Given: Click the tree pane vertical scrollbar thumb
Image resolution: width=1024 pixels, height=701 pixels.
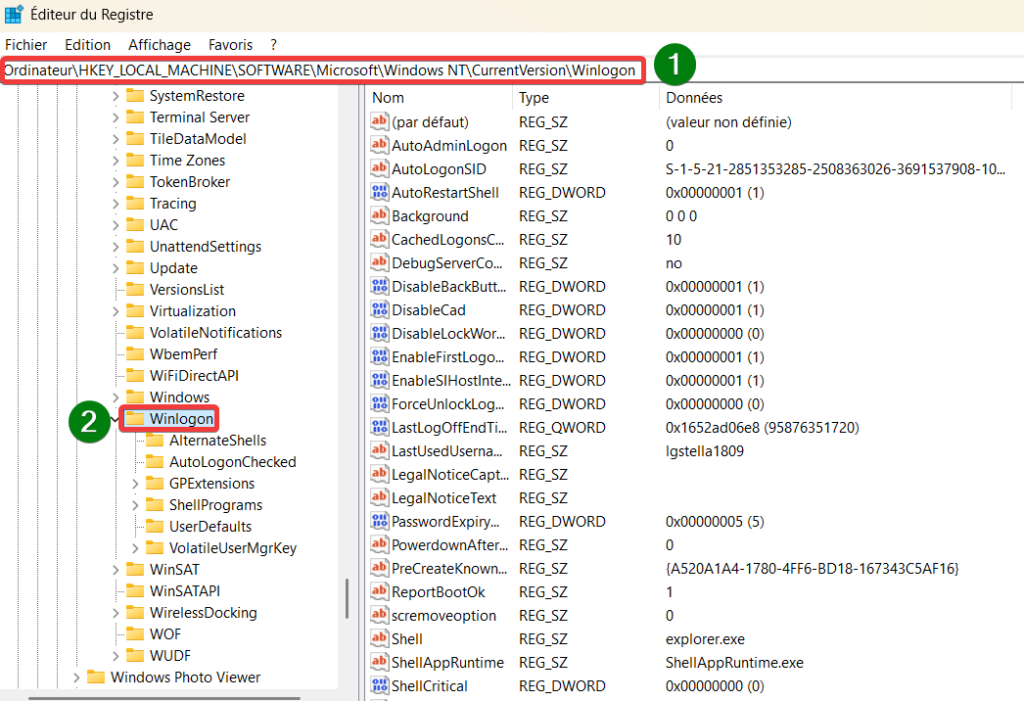Looking at the screenshot, I should tap(347, 598).
